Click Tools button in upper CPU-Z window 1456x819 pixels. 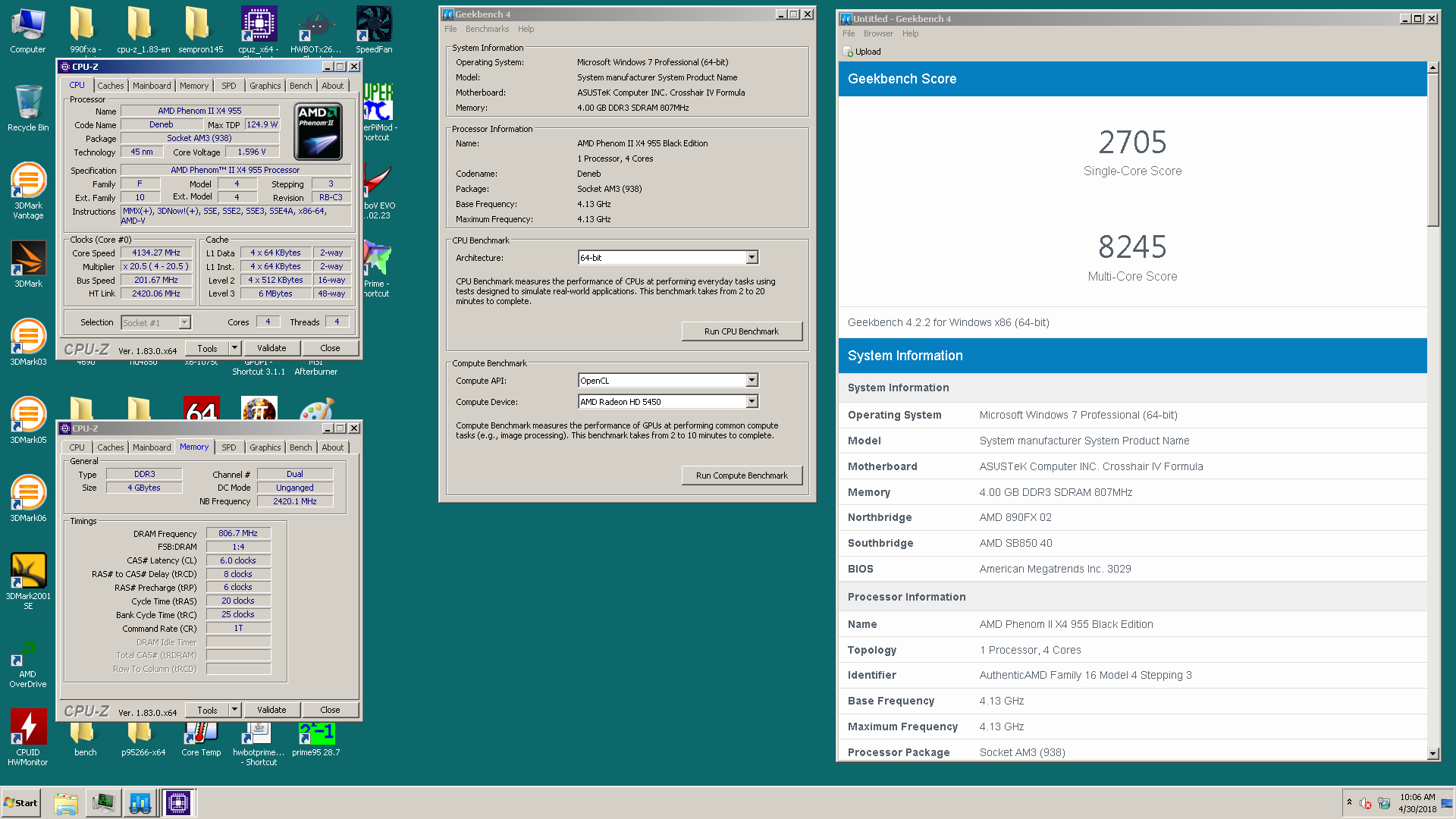point(207,348)
